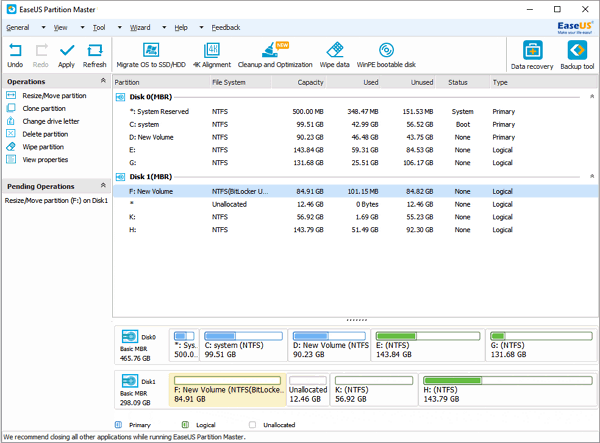Image resolution: width=600 pixels, height=443 pixels.
Task: Open the Feedback menu
Action: coord(224,28)
